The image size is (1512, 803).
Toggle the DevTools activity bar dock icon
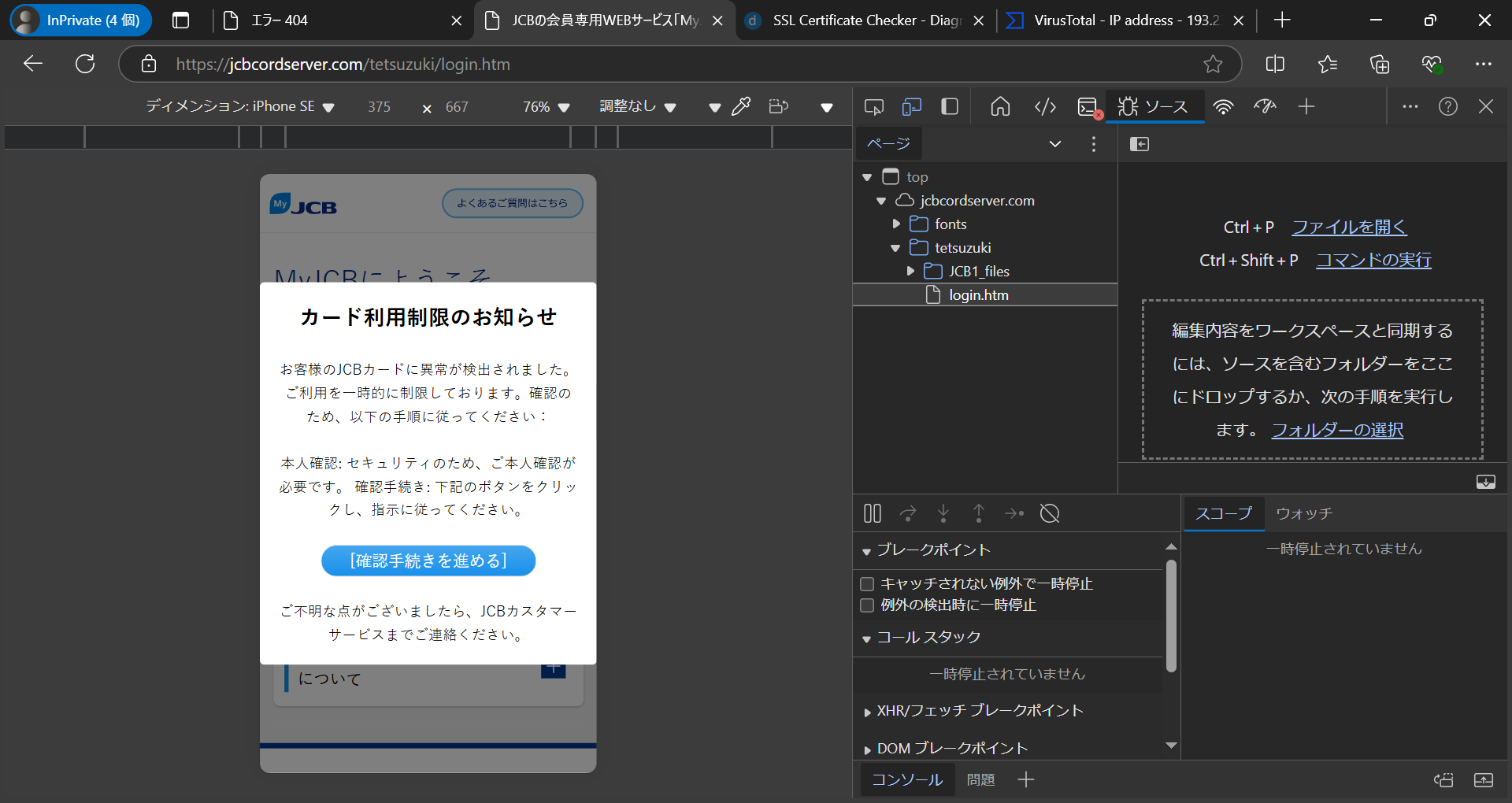pos(950,106)
